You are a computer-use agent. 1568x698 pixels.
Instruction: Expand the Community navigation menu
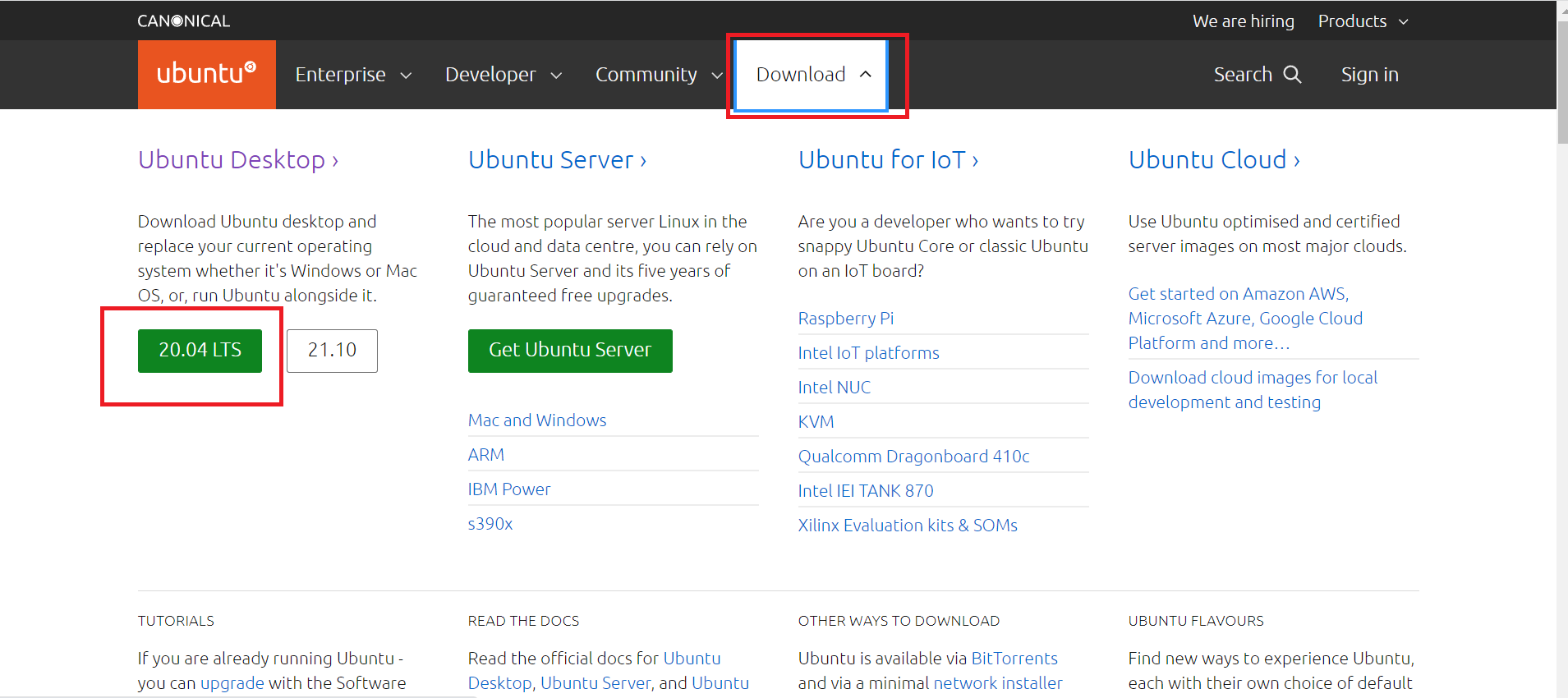658,75
